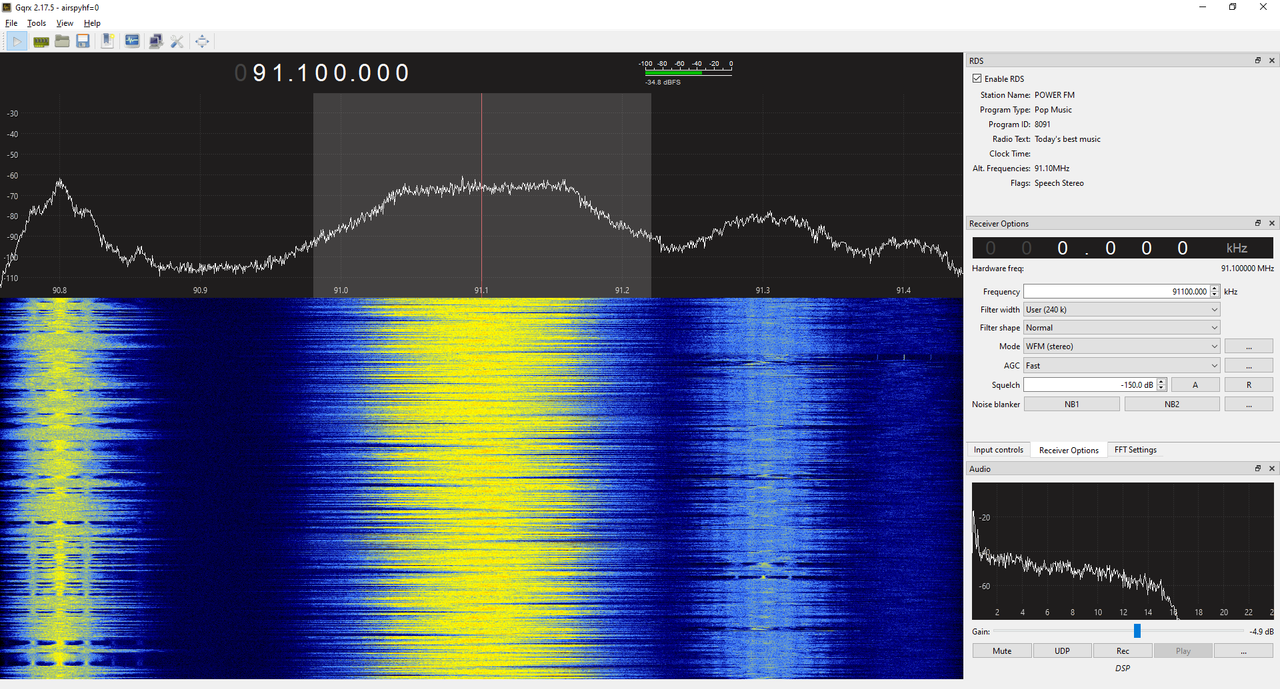Open audio options ... button beside Play
1280x689 pixels.
point(1244,651)
